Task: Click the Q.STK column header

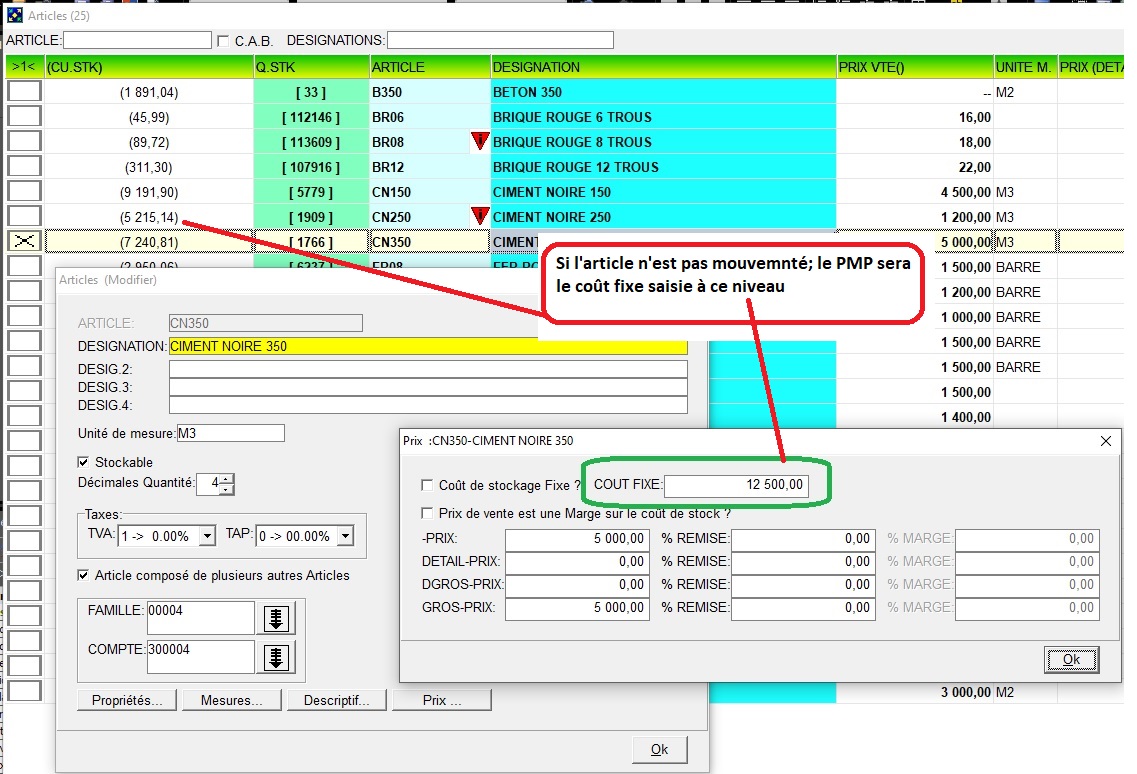Action: click(311, 67)
